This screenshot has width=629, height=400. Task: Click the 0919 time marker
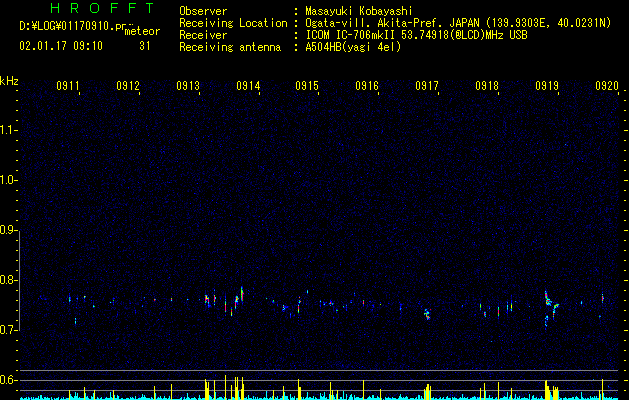pyautogui.click(x=547, y=85)
